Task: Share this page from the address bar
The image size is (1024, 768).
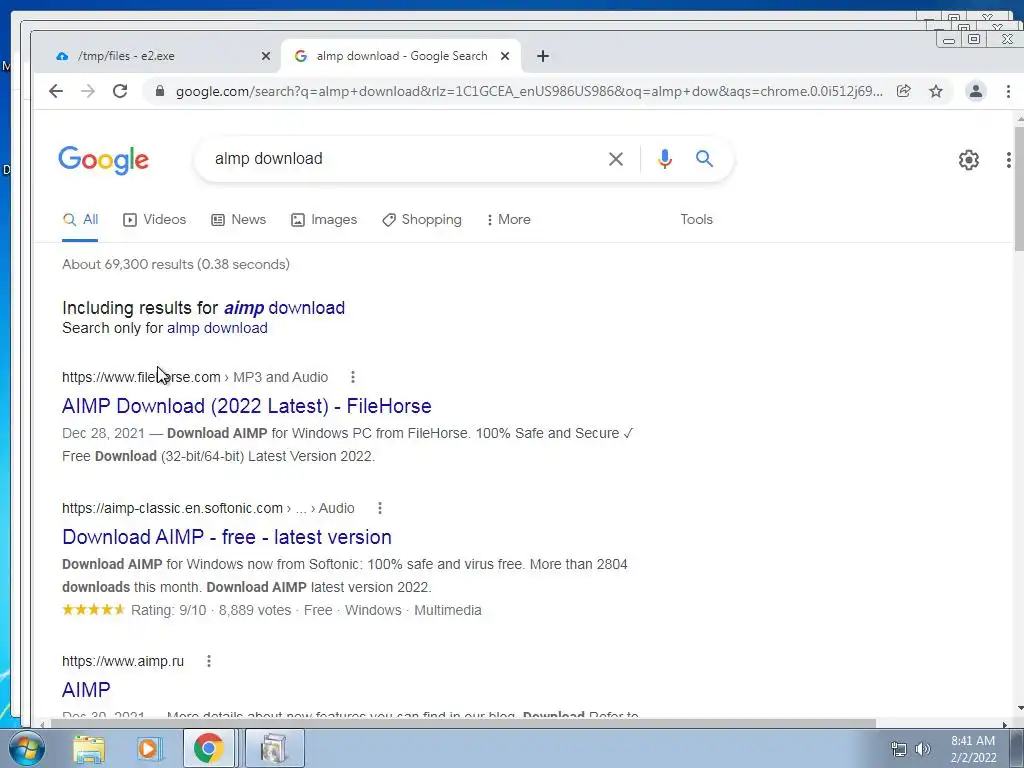Action: pos(904,91)
